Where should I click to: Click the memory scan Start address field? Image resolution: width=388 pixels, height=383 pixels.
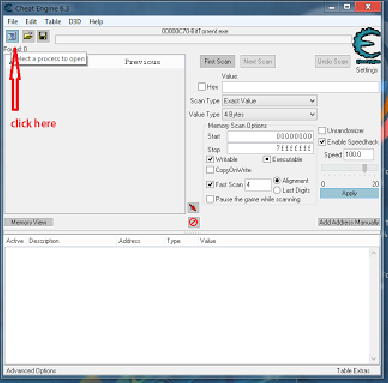tap(270, 136)
